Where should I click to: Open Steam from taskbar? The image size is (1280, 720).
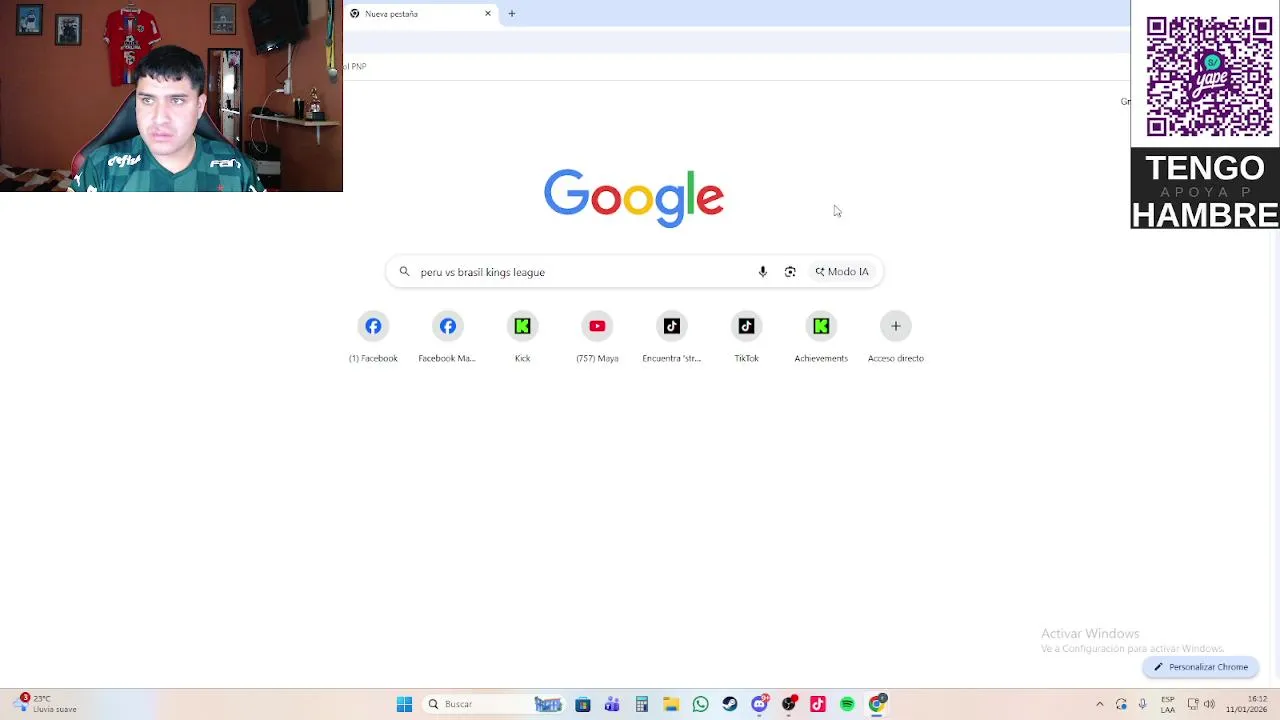click(x=729, y=704)
